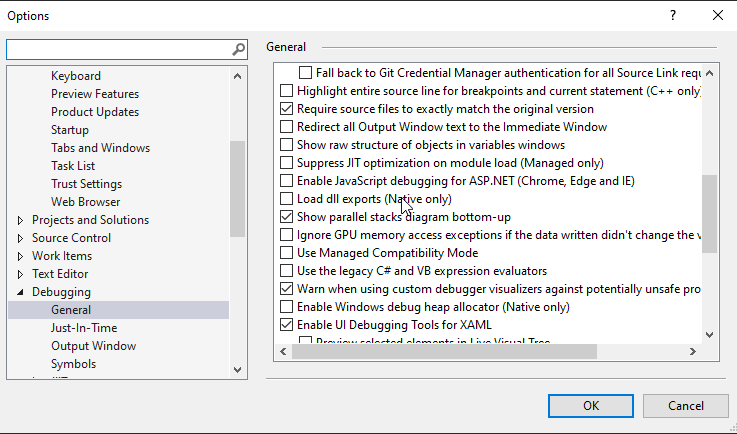The height and width of the screenshot is (434, 737).
Task: Click settings list scroll down arrow
Action: [x=710, y=335]
